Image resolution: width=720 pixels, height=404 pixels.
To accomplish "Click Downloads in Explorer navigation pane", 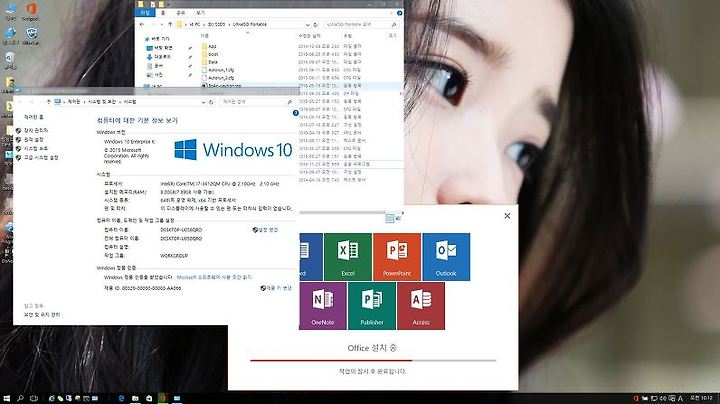I will [x=159, y=57].
